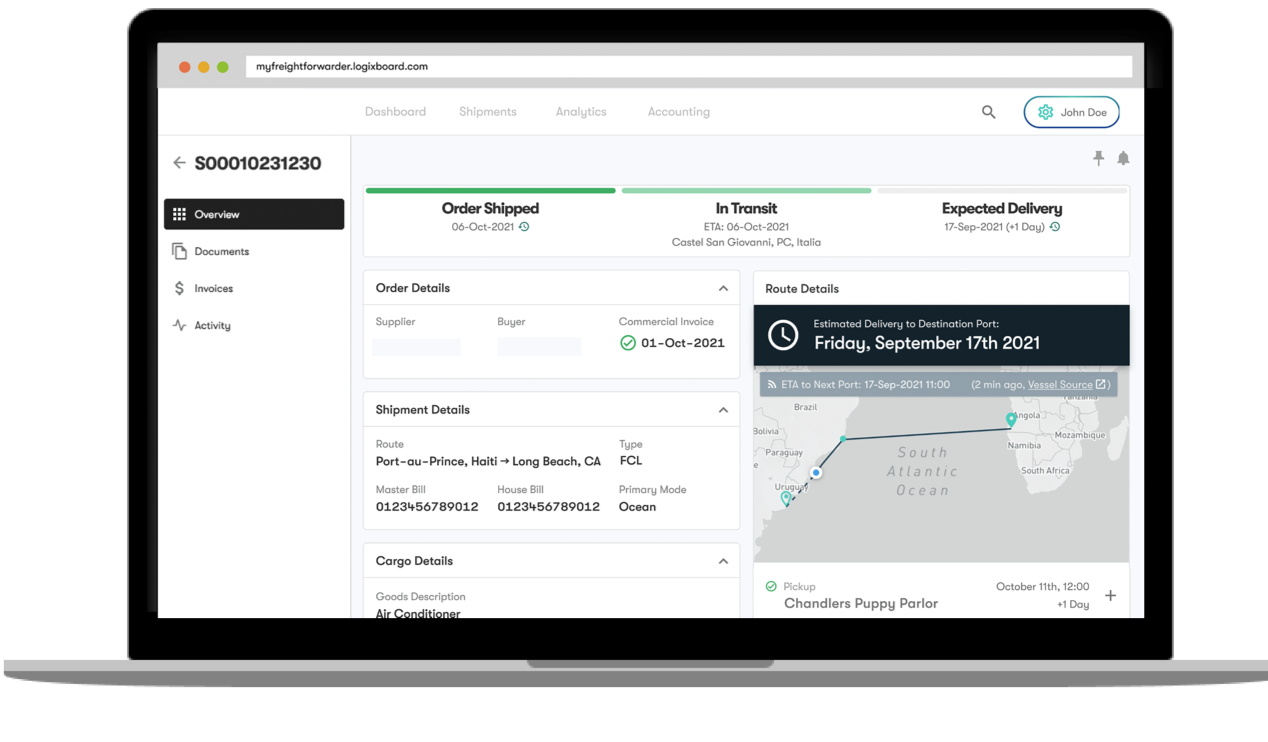This screenshot has width=1268, height=742.
Task: Collapse the Cargo Details section
Action: (723, 561)
